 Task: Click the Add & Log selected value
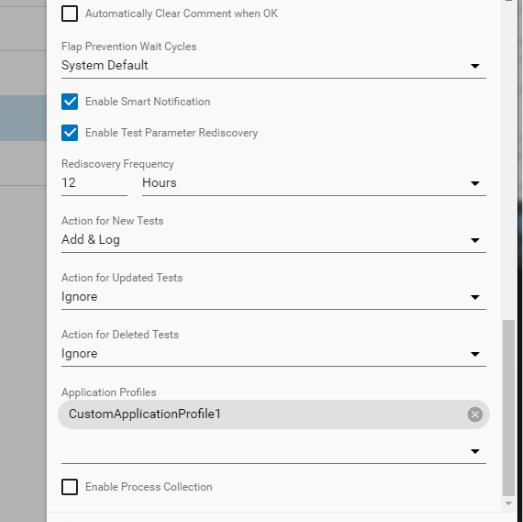pyautogui.click(x=90, y=240)
